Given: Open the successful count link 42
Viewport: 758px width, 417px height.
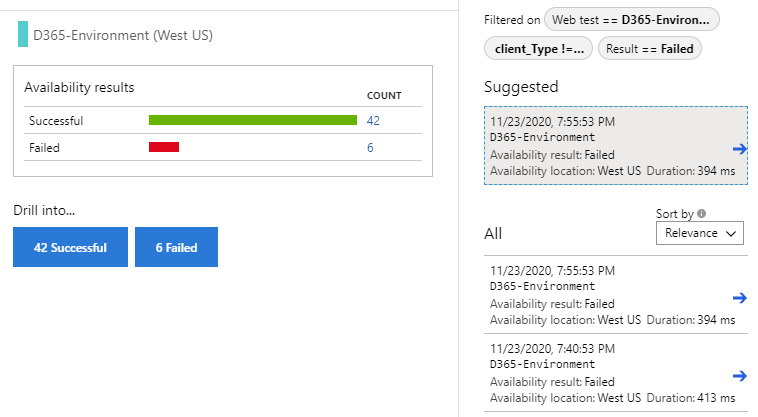Looking at the screenshot, I should [373, 121].
